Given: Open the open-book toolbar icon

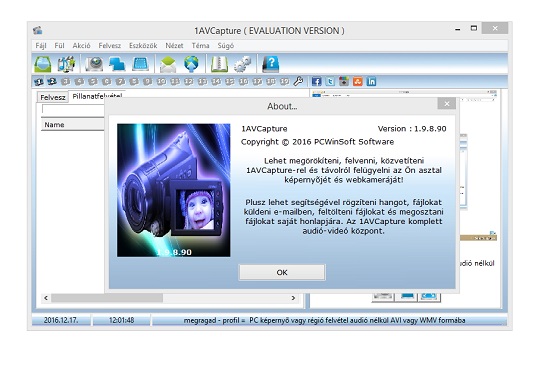Looking at the screenshot, I should [x=219, y=64].
